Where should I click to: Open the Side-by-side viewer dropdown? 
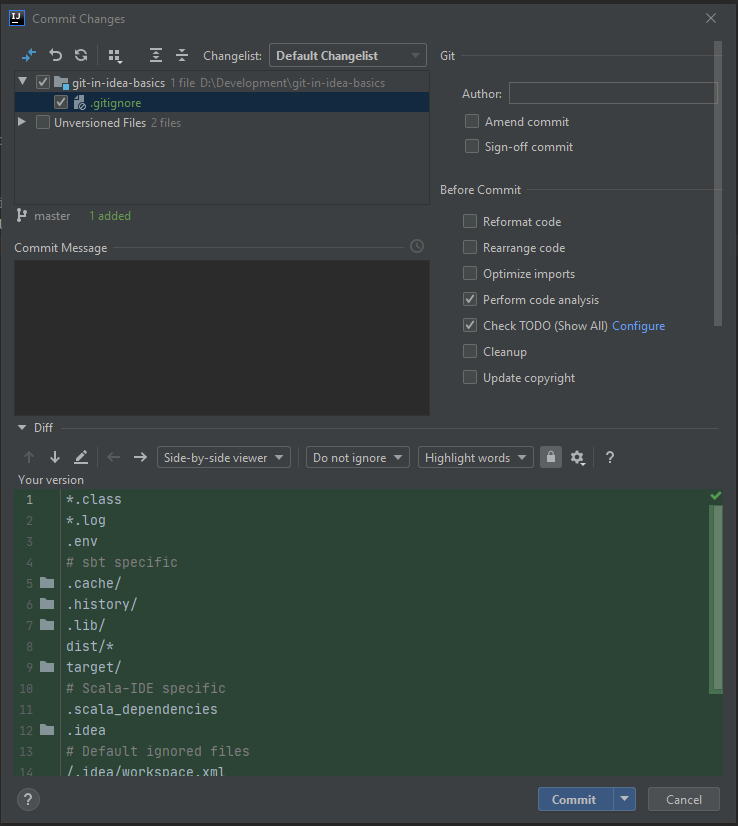point(223,457)
